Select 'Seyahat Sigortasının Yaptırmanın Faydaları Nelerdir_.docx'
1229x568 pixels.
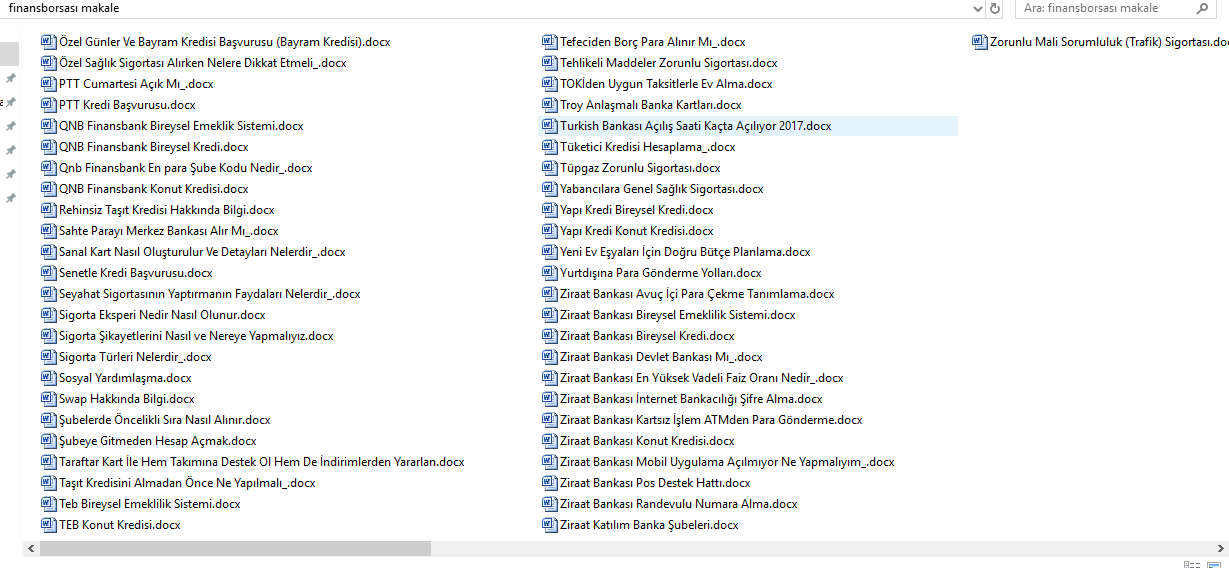[x=209, y=294]
